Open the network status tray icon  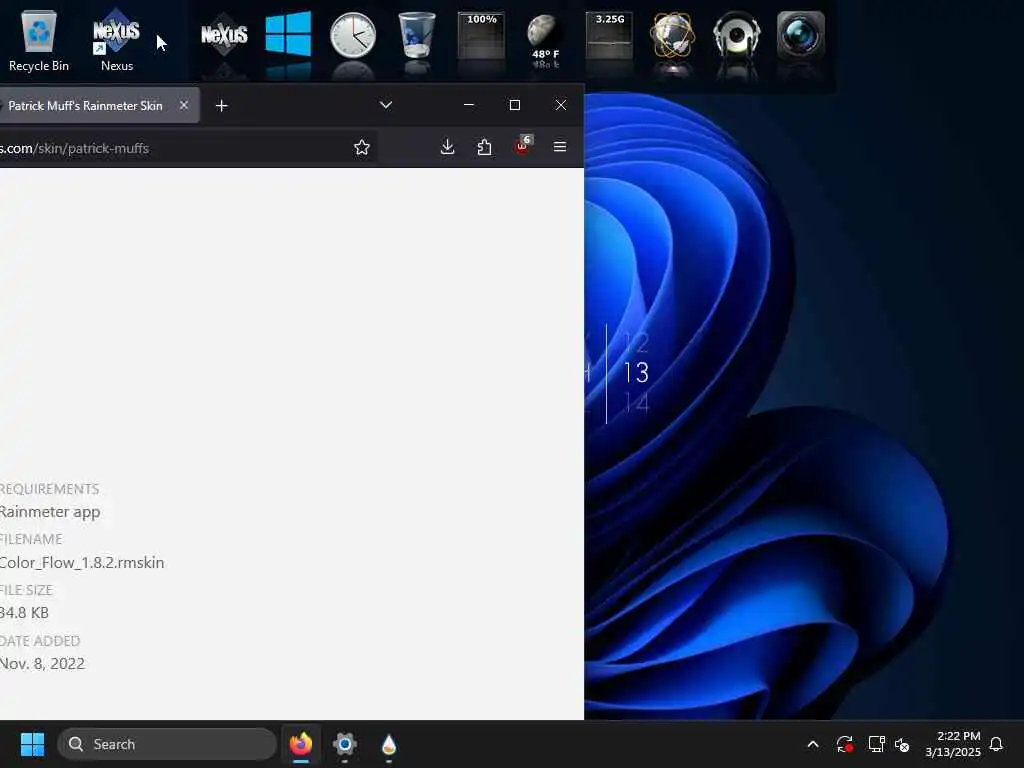(x=876, y=744)
